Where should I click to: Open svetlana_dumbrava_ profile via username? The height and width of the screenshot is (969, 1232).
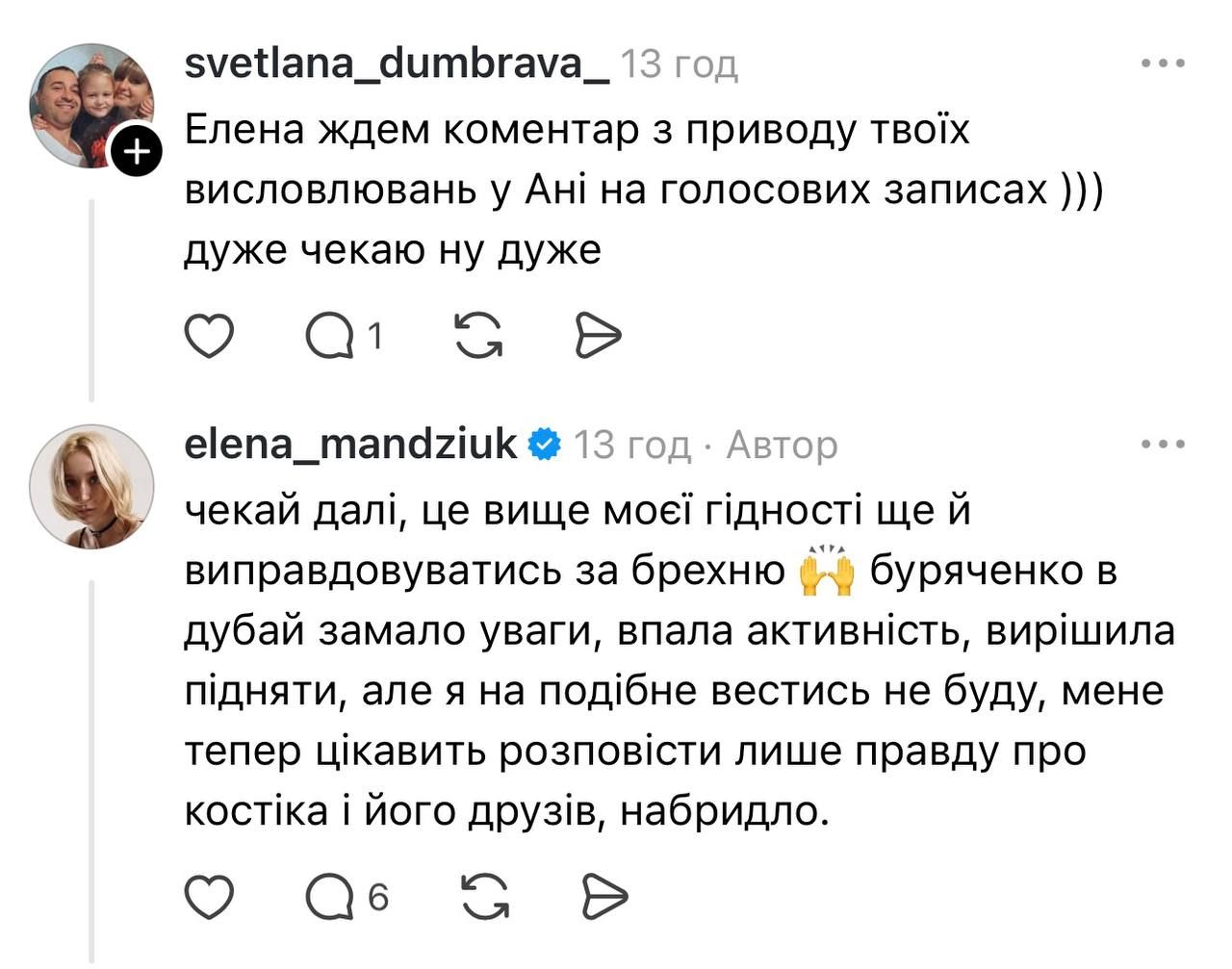pyautogui.click(x=396, y=64)
